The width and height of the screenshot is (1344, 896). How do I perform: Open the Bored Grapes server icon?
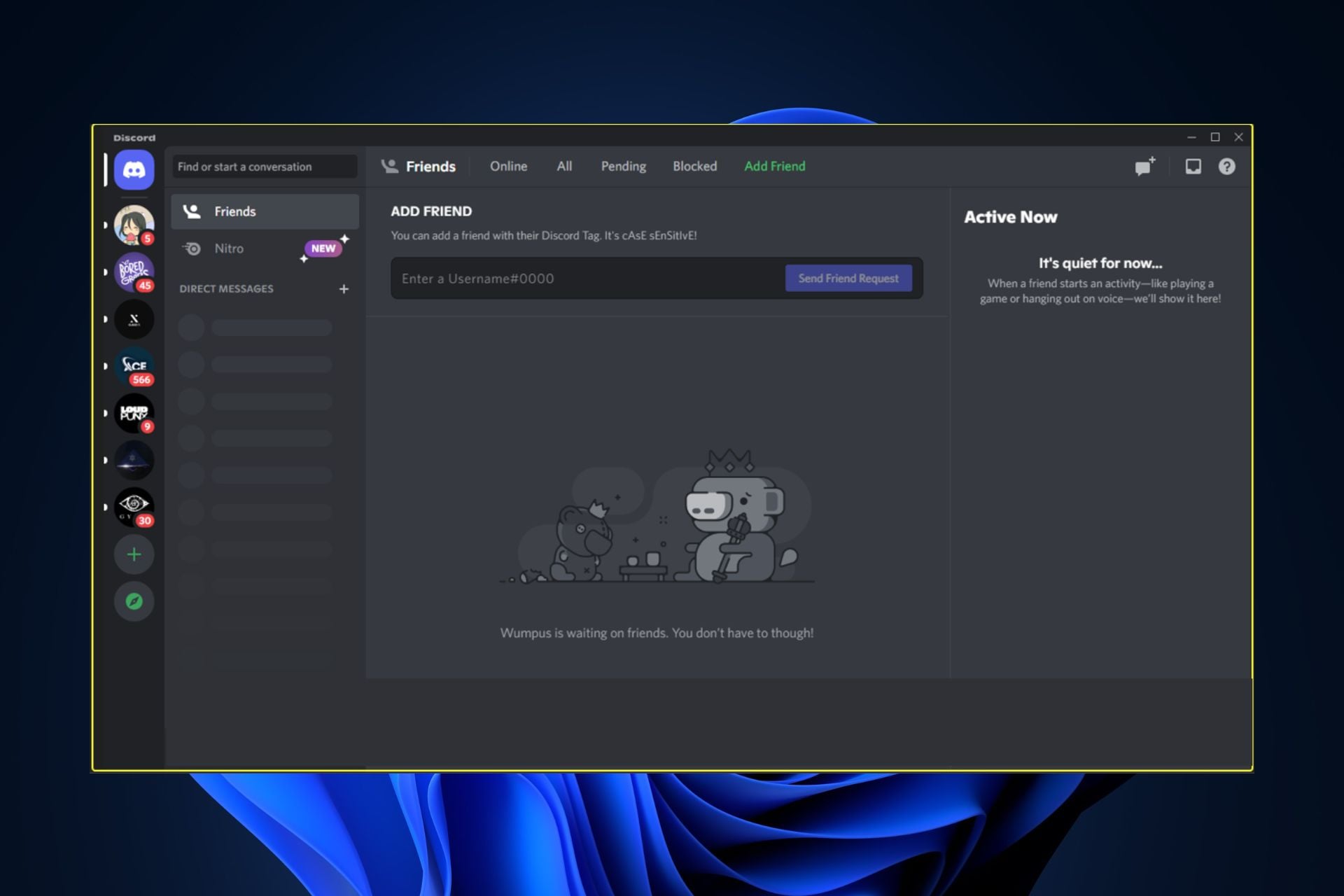pyautogui.click(x=134, y=272)
